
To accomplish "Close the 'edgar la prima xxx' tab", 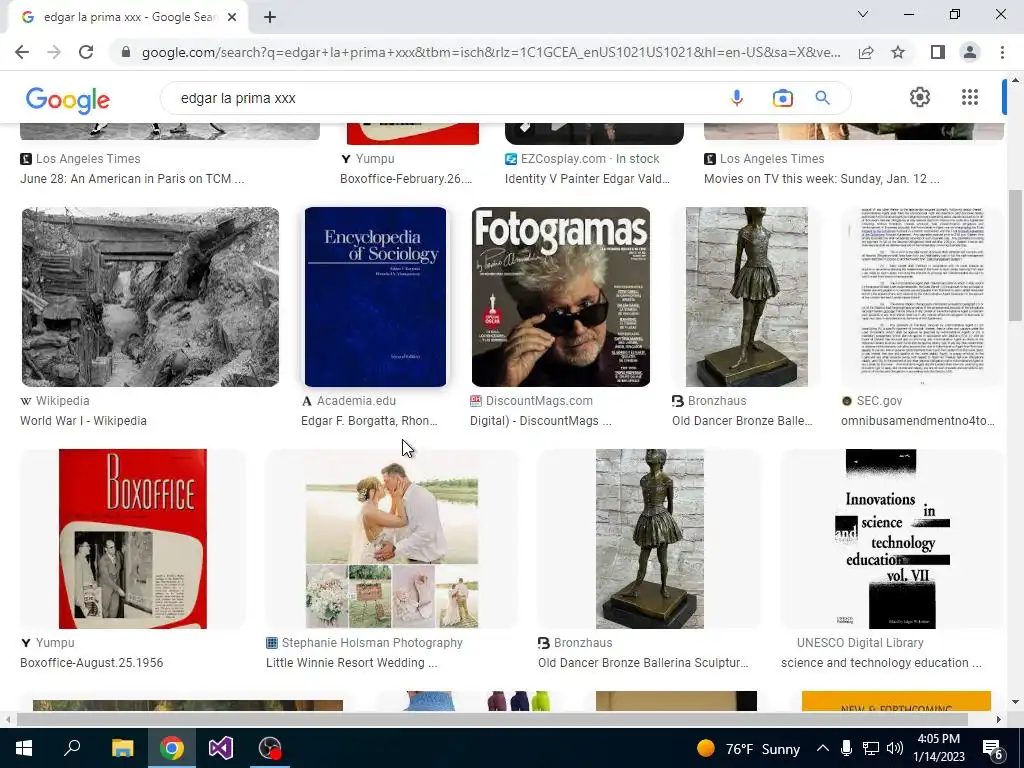I will click(x=232, y=17).
